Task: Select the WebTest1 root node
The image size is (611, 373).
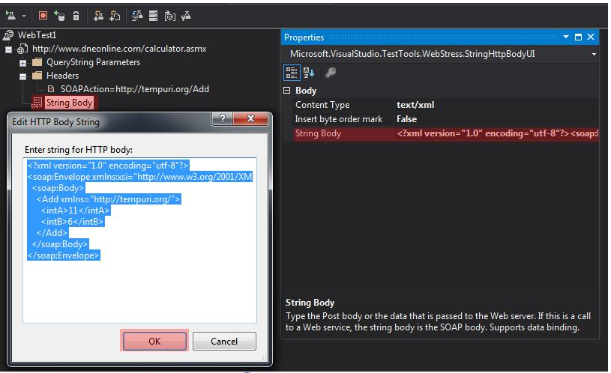Action: click(37, 35)
